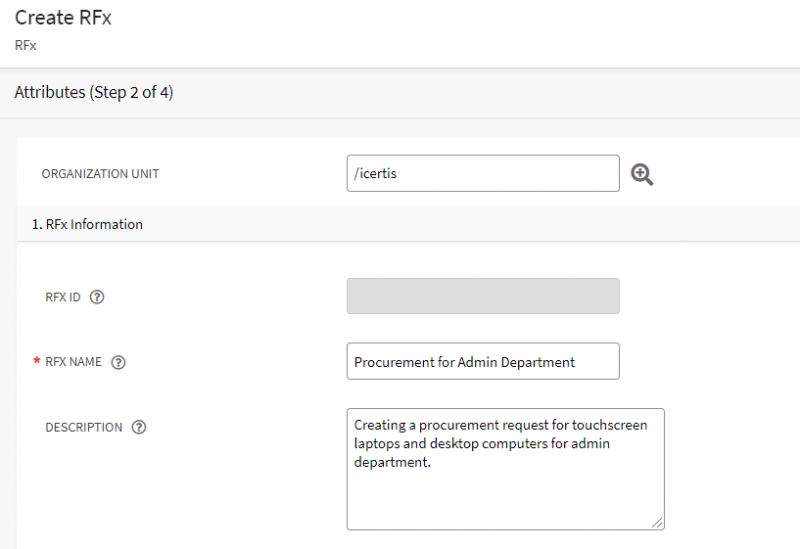This screenshot has width=800, height=549.
Task: Focus the Organization Unit field containing /icertis
Action: [482, 173]
